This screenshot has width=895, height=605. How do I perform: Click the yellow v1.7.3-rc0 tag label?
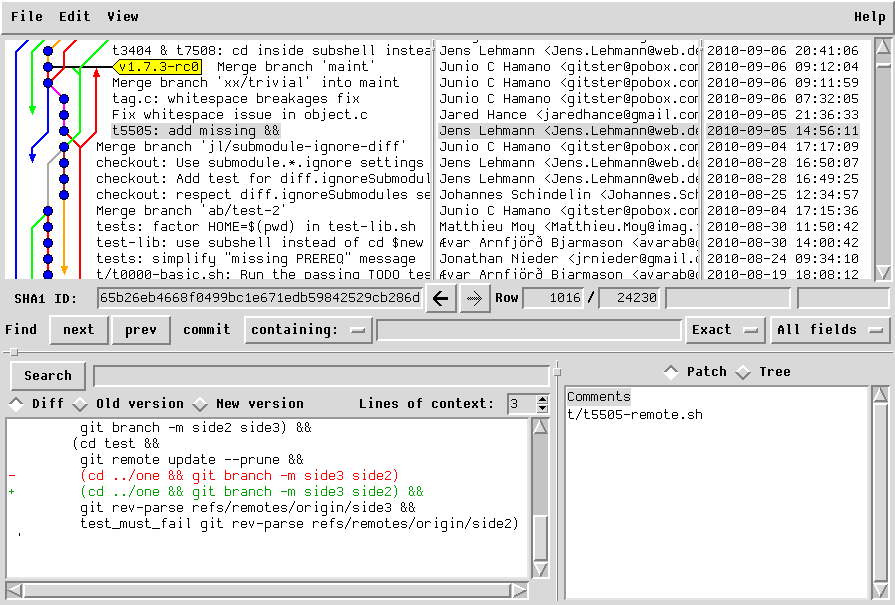click(x=159, y=67)
